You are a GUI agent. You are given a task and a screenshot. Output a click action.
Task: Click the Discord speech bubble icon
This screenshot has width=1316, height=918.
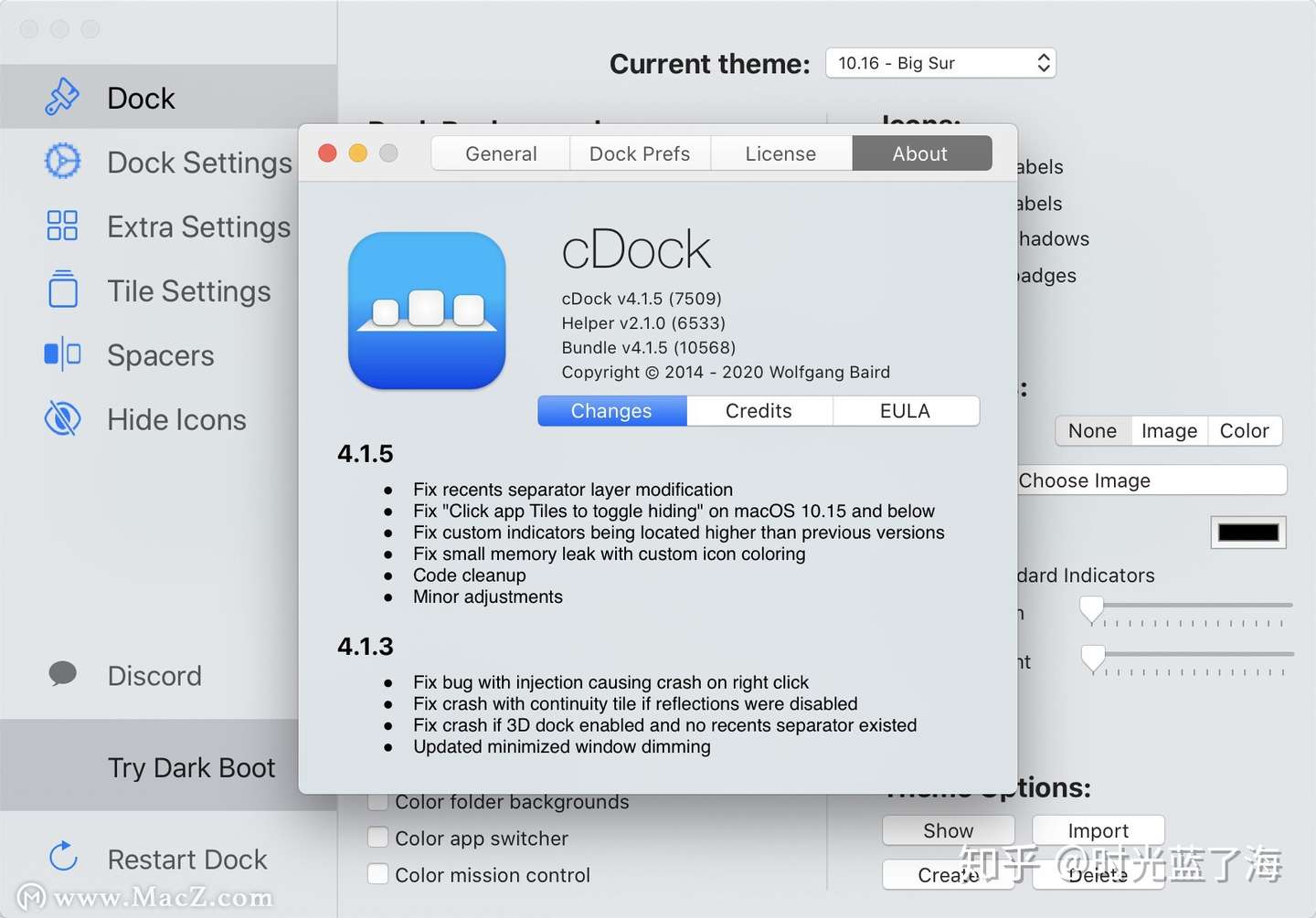(62, 674)
